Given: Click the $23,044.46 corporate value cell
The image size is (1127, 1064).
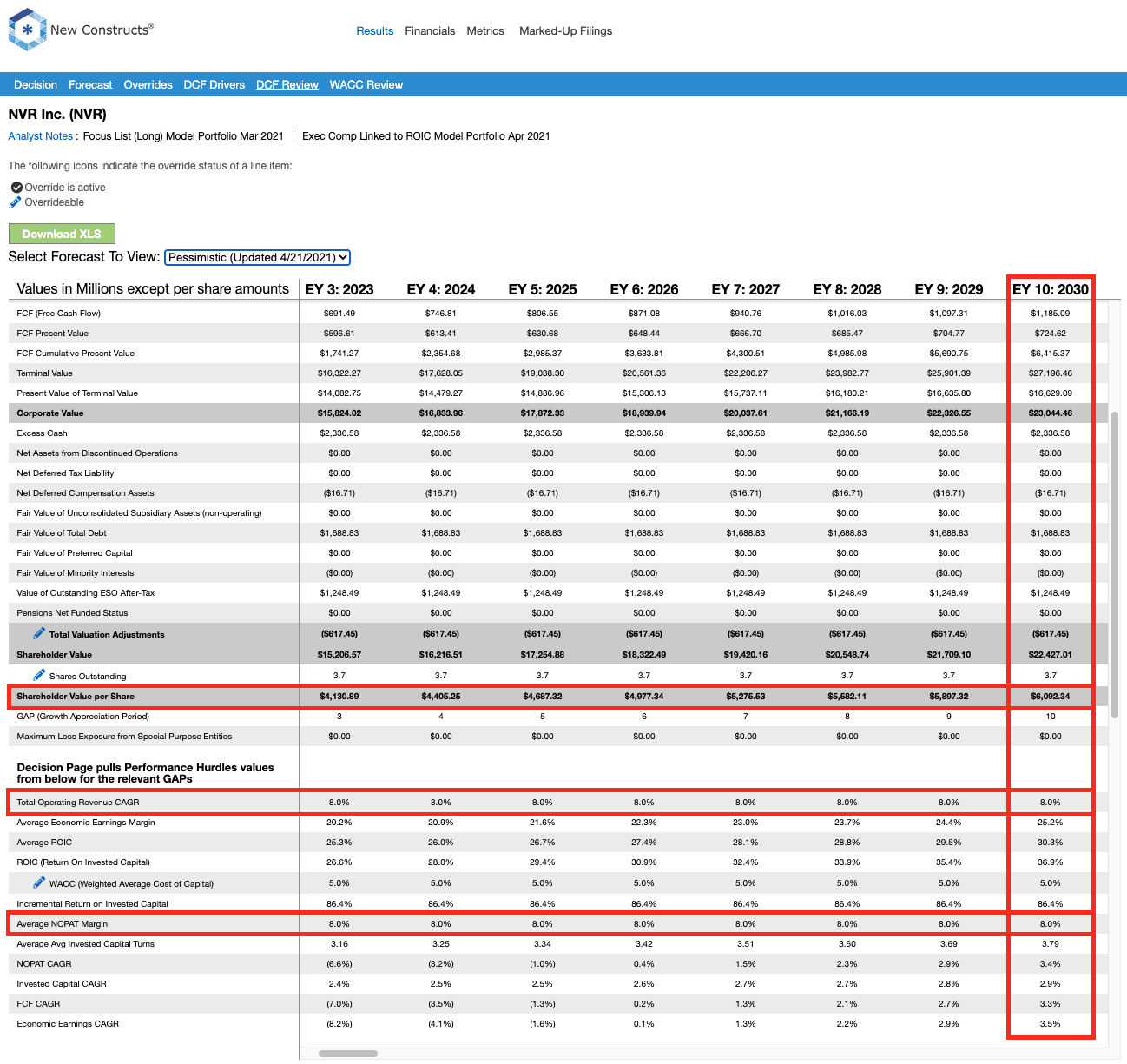Looking at the screenshot, I should click(1050, 413).
